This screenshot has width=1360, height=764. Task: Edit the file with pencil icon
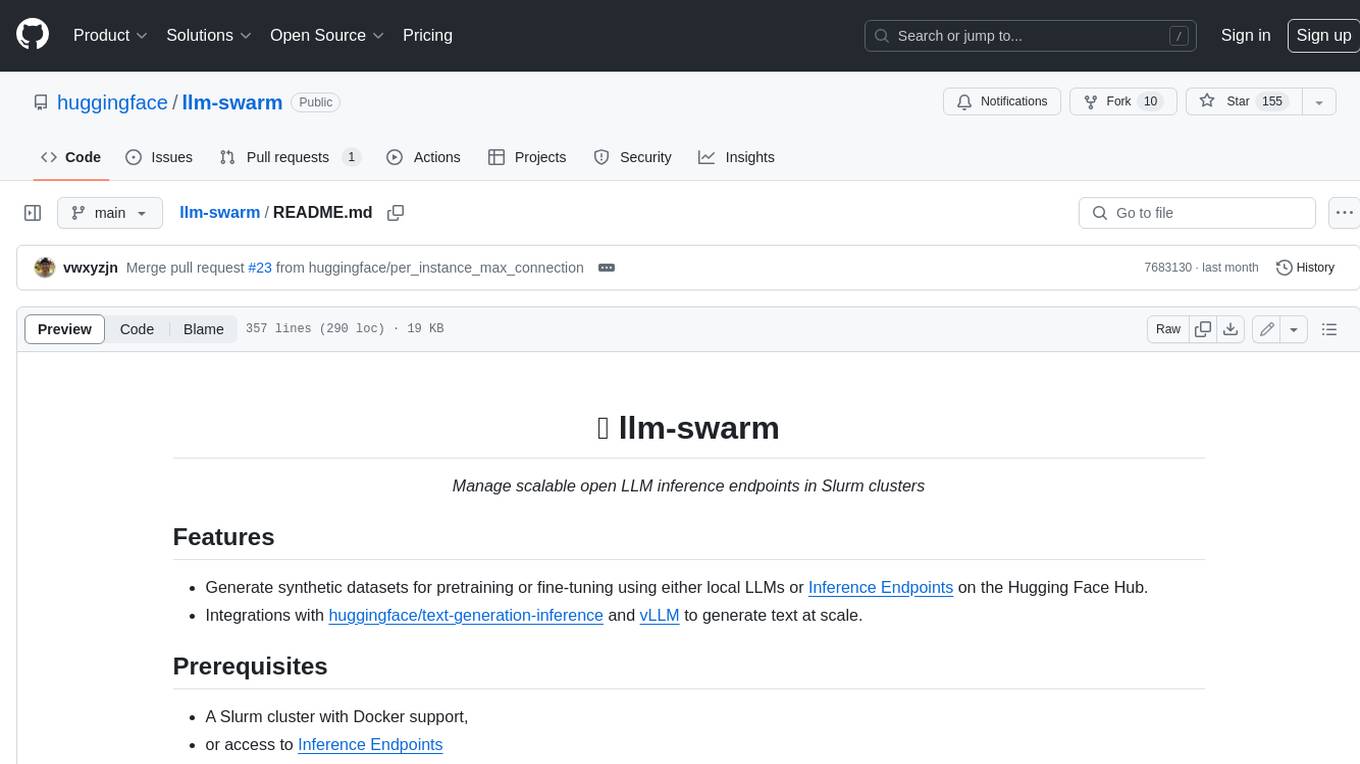1267,329
